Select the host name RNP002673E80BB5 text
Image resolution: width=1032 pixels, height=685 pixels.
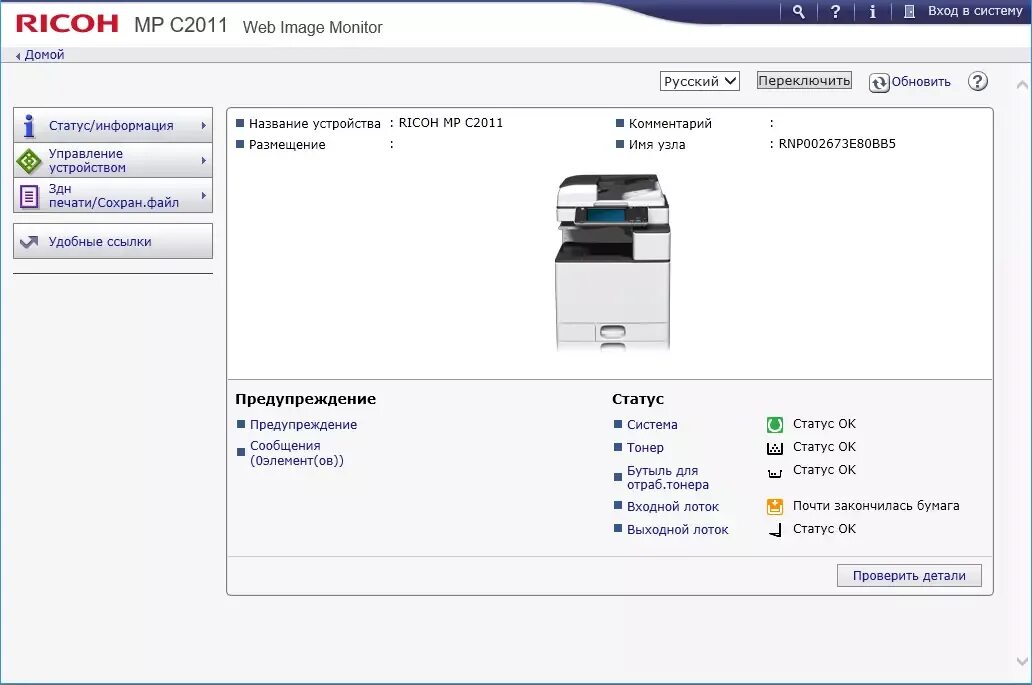point(837,143)
